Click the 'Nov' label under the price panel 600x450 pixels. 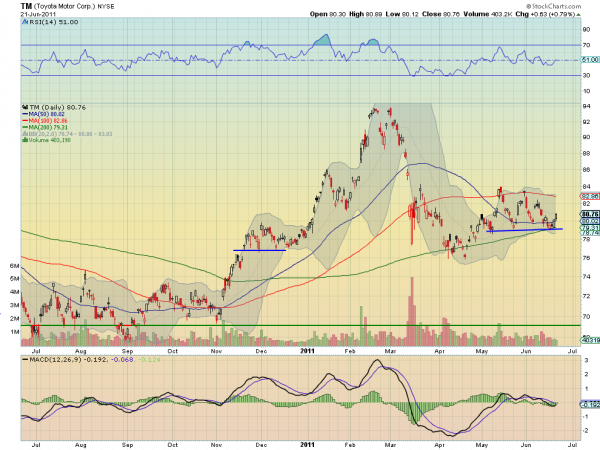(217, 351)
